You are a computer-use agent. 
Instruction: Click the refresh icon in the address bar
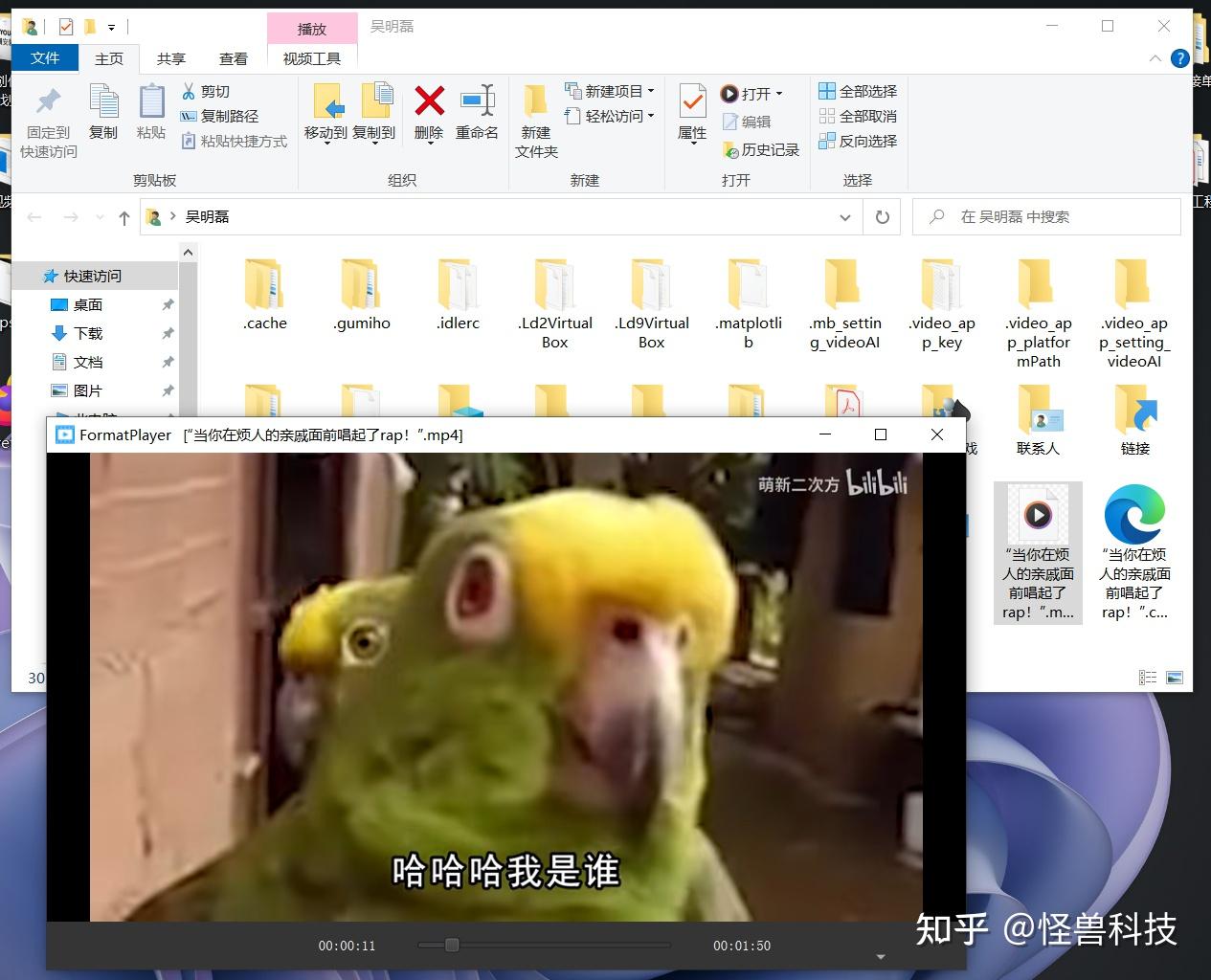[881, 216]
